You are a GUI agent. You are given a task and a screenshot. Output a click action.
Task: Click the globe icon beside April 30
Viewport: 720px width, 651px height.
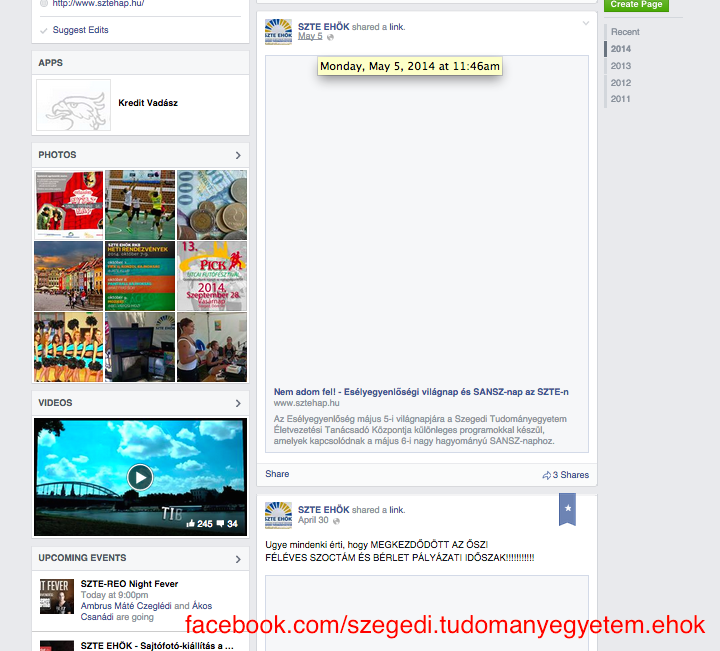tap(337, 521)
